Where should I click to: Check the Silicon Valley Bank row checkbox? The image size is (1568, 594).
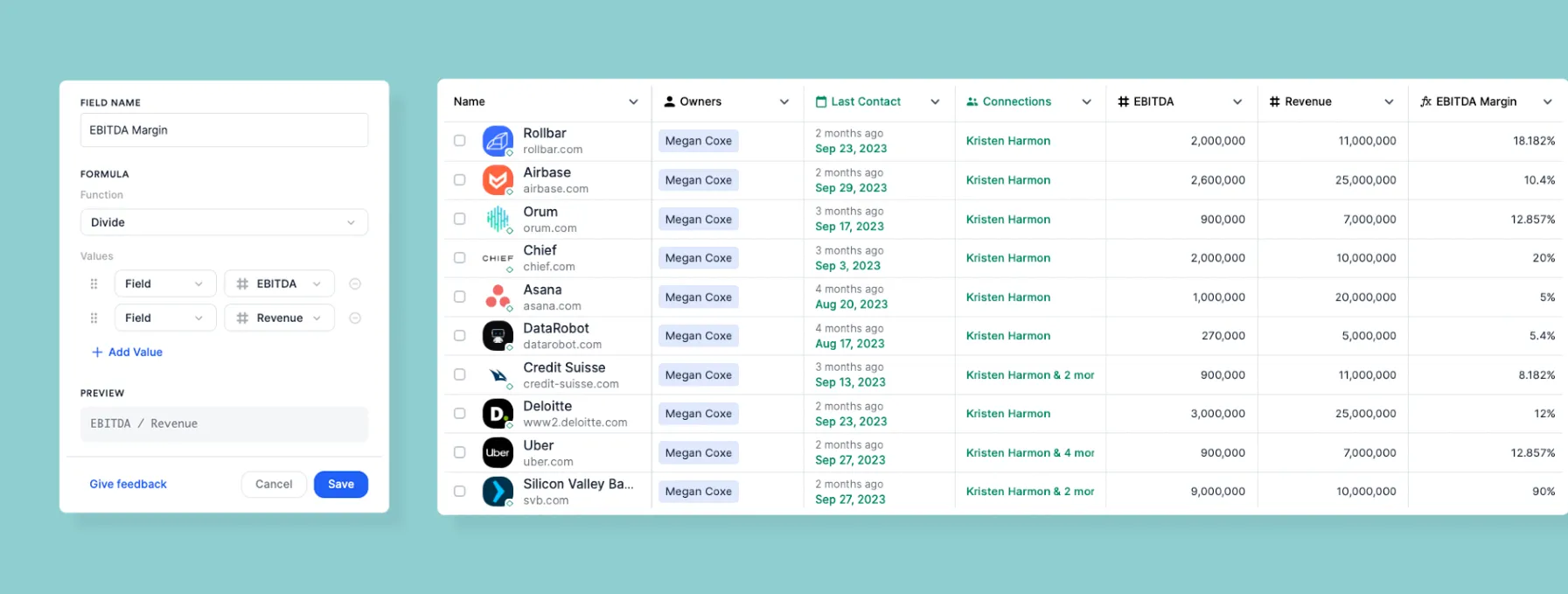[x=459, y=492]
